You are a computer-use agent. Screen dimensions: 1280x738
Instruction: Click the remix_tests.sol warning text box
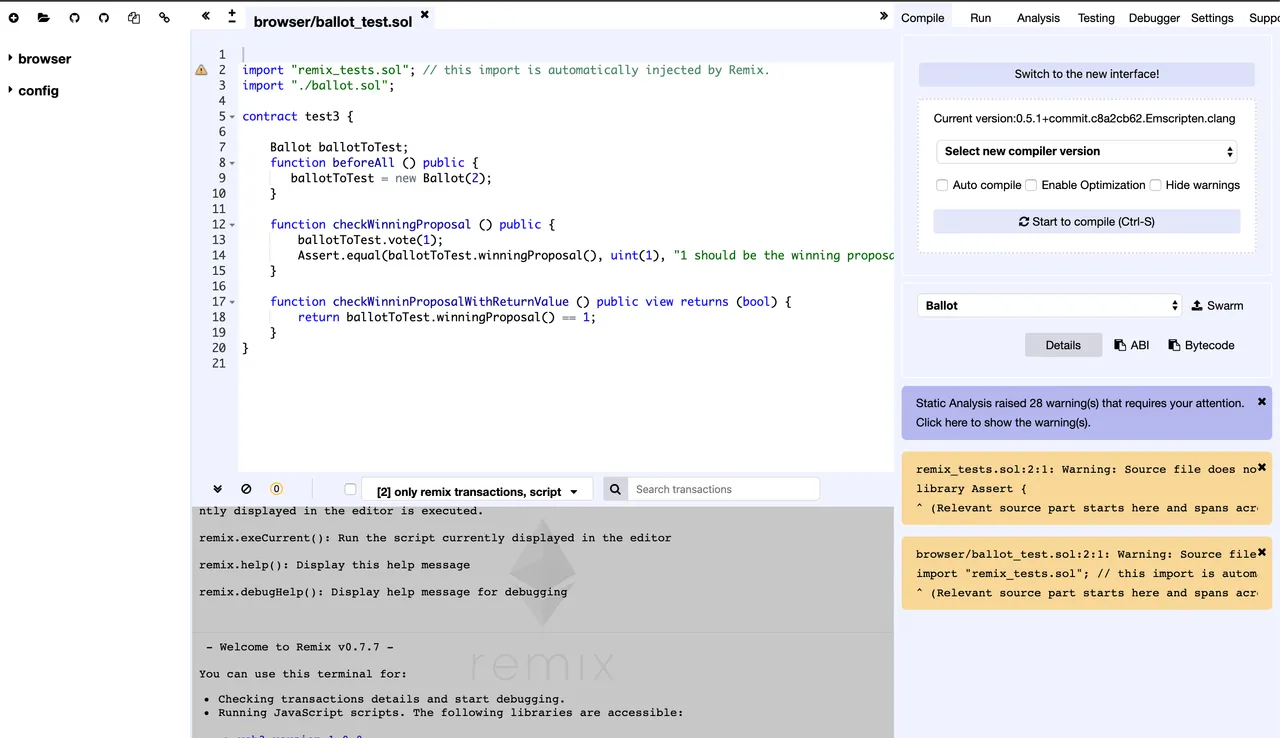(1087, 489)
